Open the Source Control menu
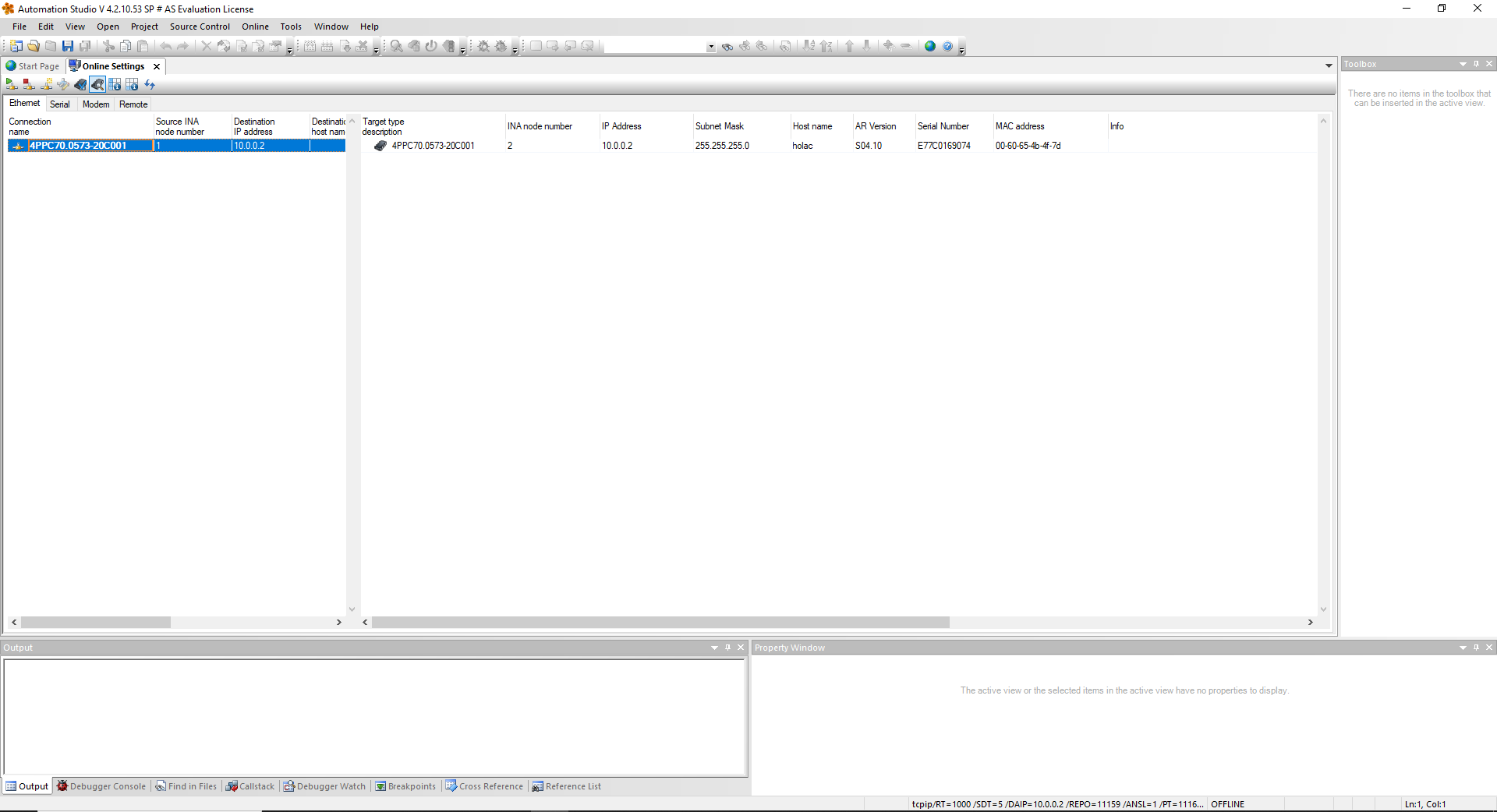 pos(200,26)
